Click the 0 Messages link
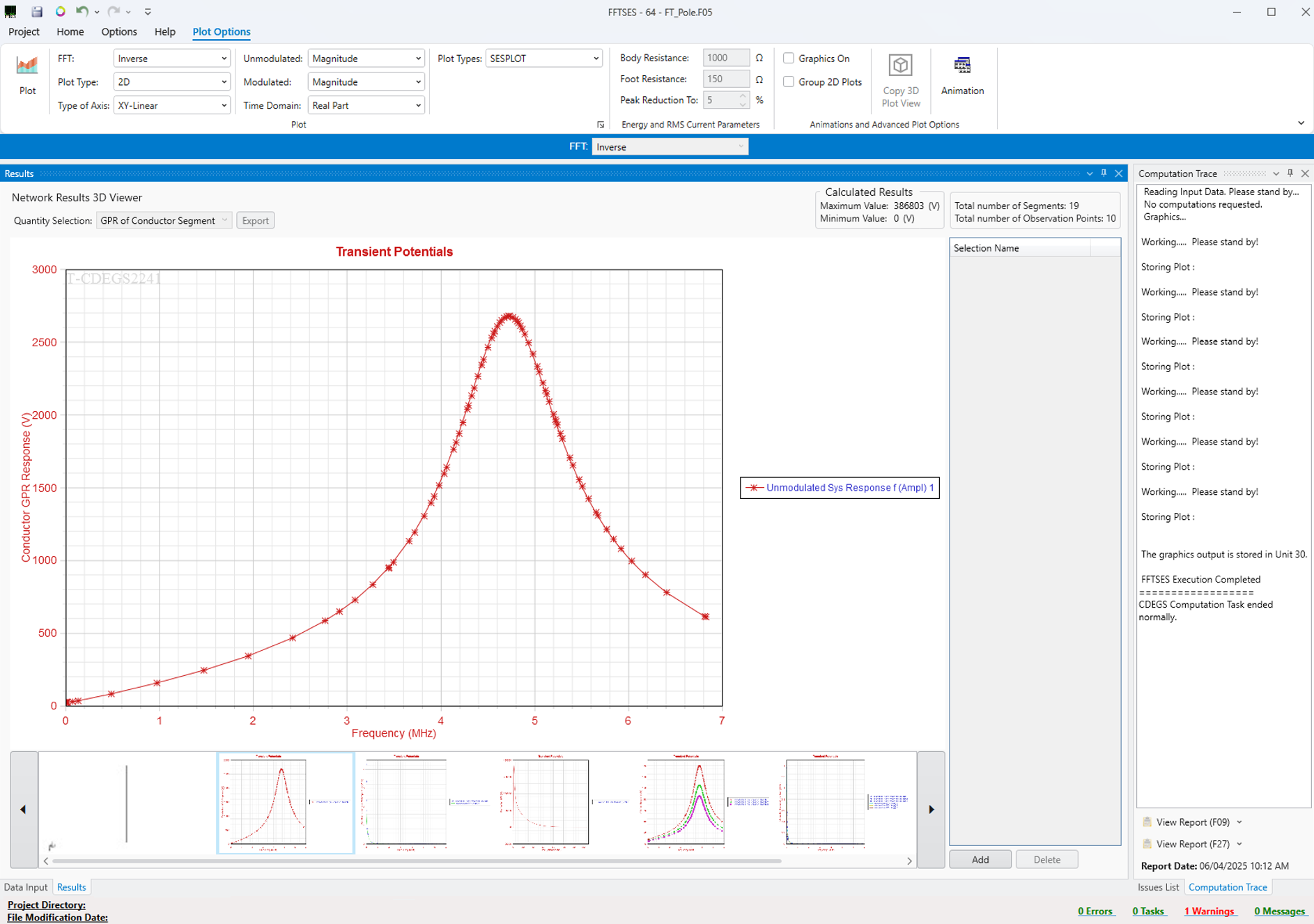This screenshot has width=1314, height=924. (x=1280, y=911)
